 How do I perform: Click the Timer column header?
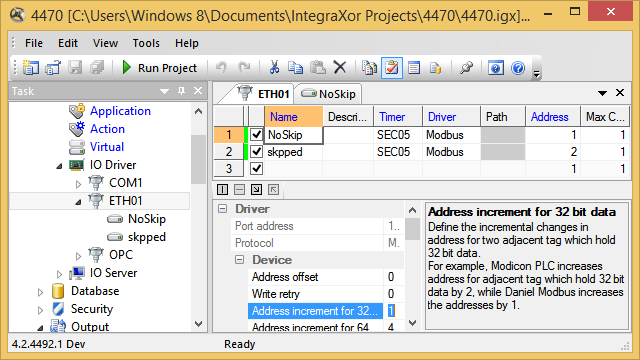click(398, 117)
